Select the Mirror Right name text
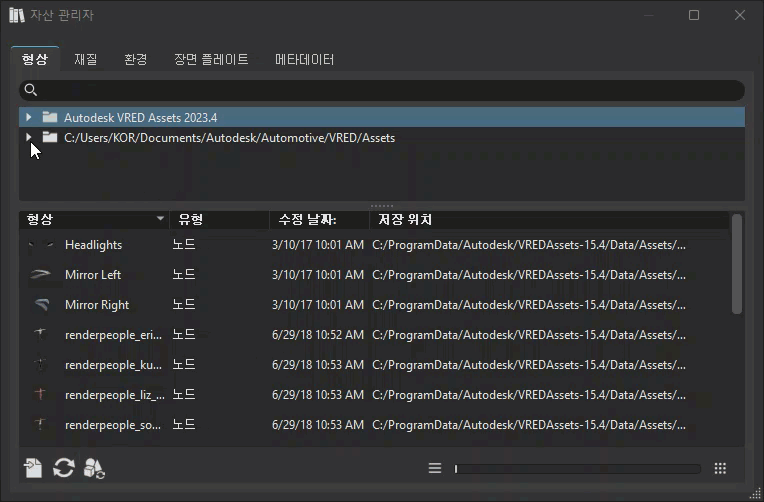Image resolution: width=764 pixels, height=502 pixels. pos(97,305)
